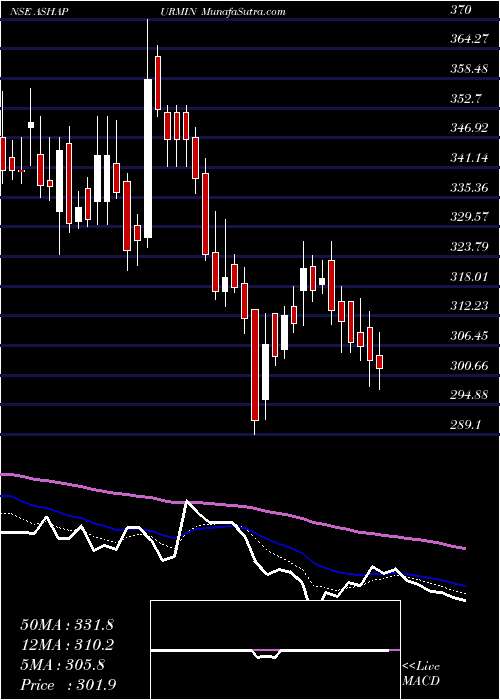Image resolution: width=500 pixels, height=700 pixels.
Task: Click the NSE ASHAPURMIN ticker label
Action: coord(103,11)
